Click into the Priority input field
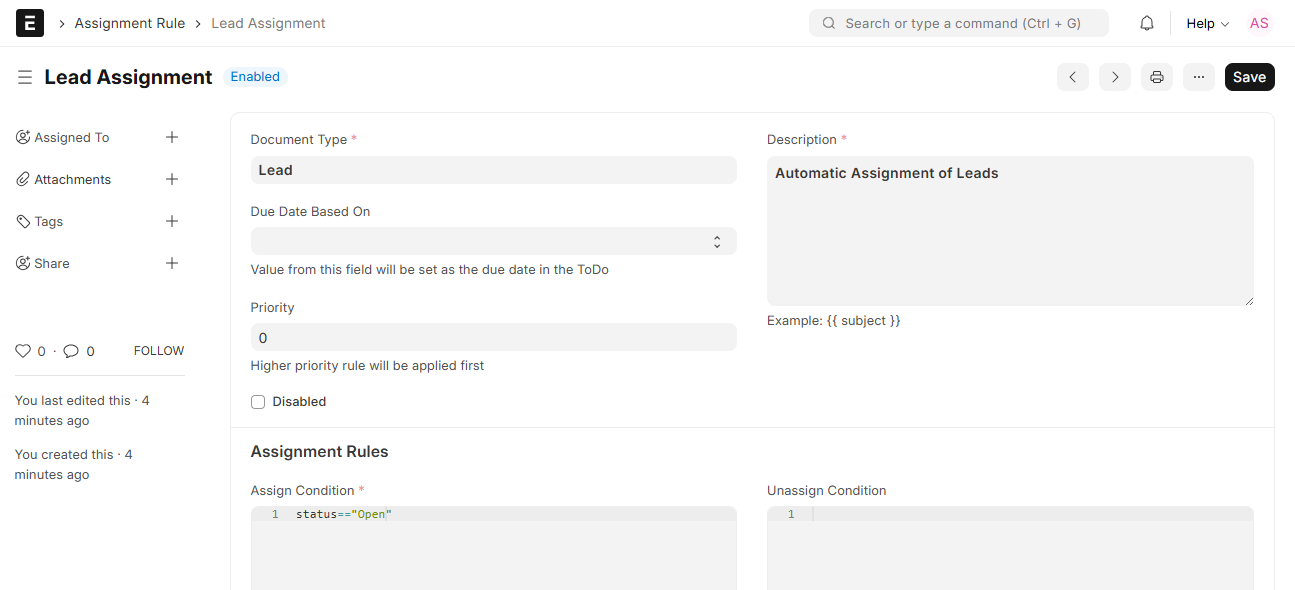This screenshot has width=1295, height=590. click(x=493, y=337)
